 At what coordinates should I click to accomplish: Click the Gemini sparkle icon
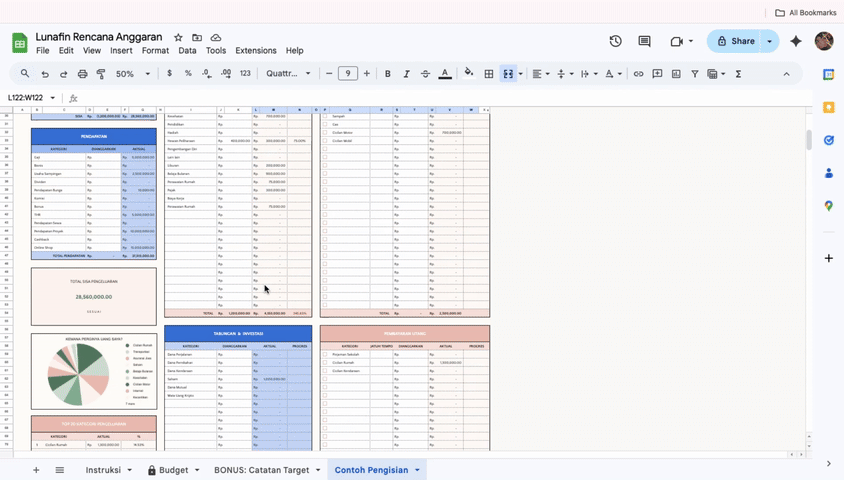(796, 41)
